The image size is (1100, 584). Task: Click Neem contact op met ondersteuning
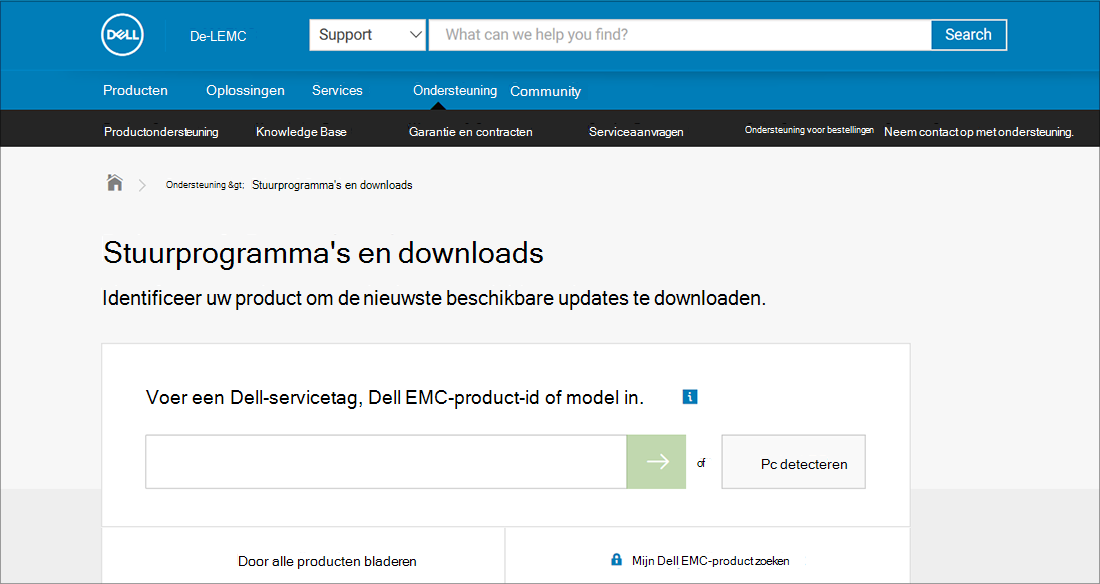979,132
